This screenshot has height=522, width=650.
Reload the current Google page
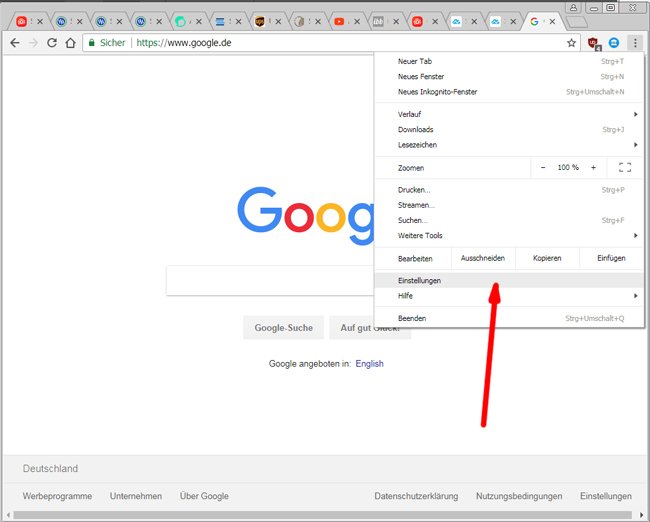tap(52, 43)
